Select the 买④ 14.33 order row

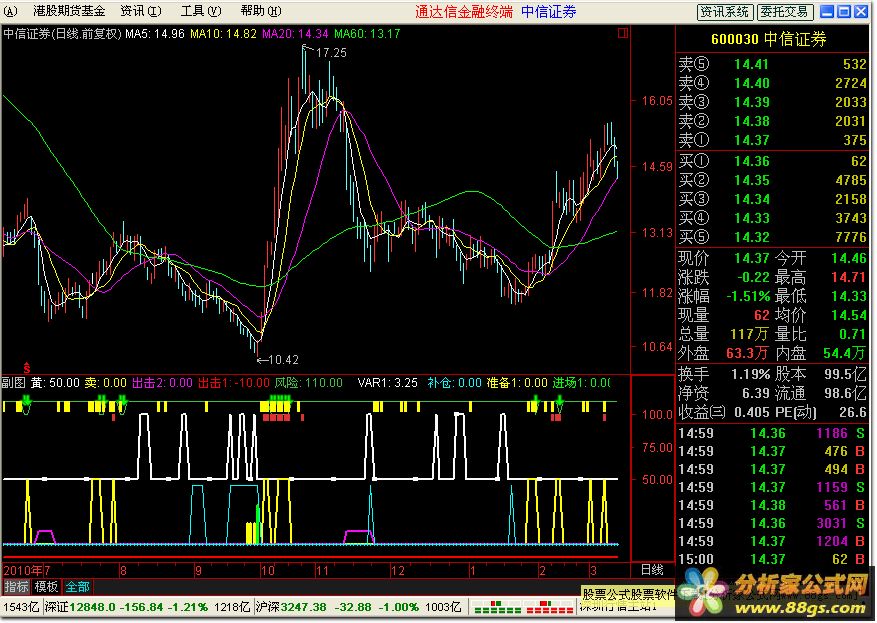point(772,219)
